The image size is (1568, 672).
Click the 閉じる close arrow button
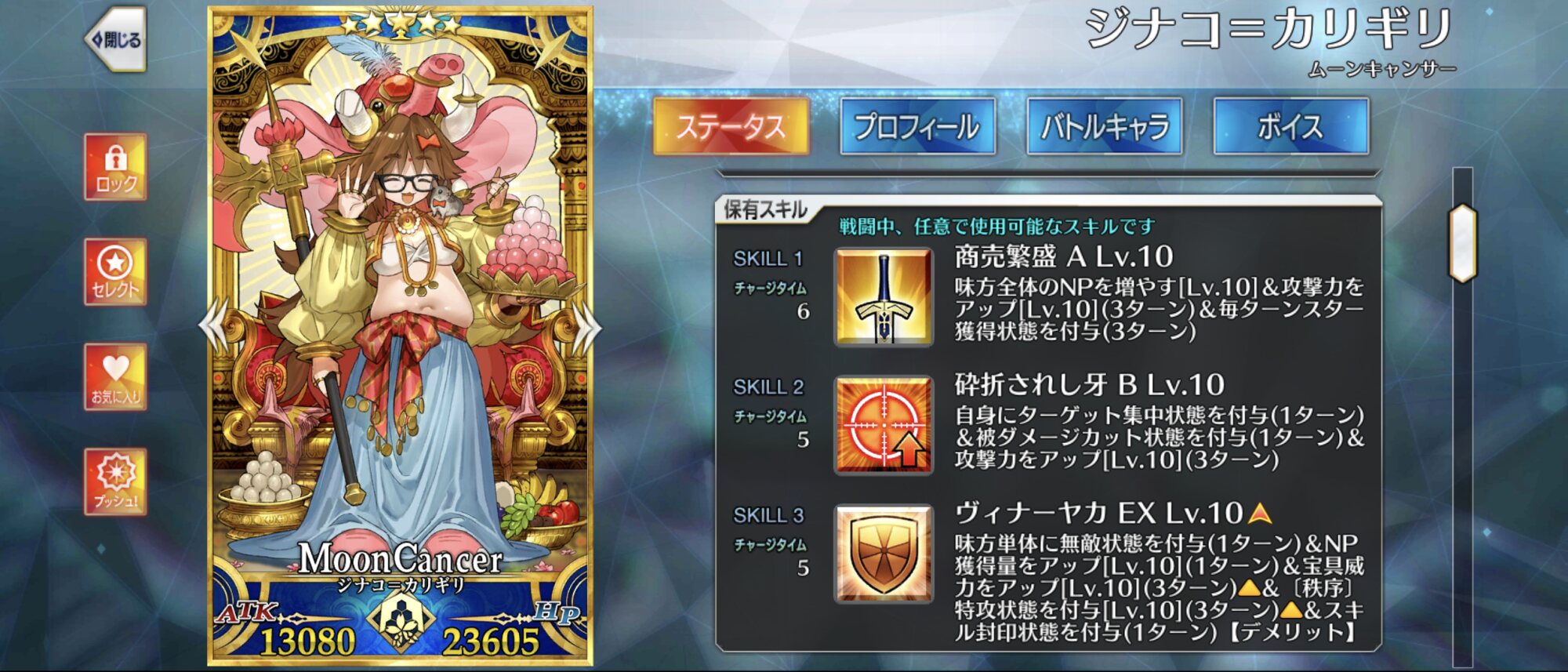[x=116, y=39]
